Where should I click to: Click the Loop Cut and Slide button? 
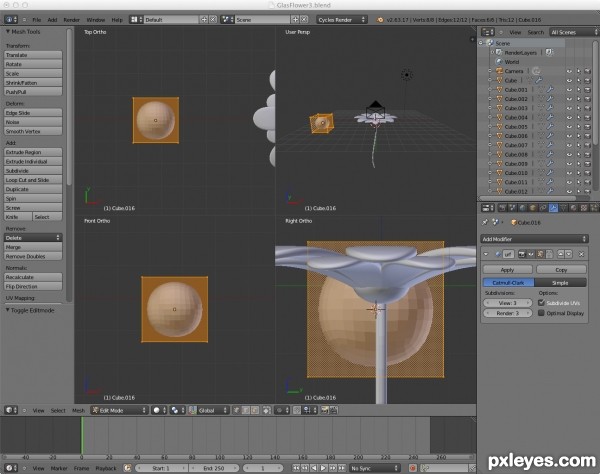(33, 180)
